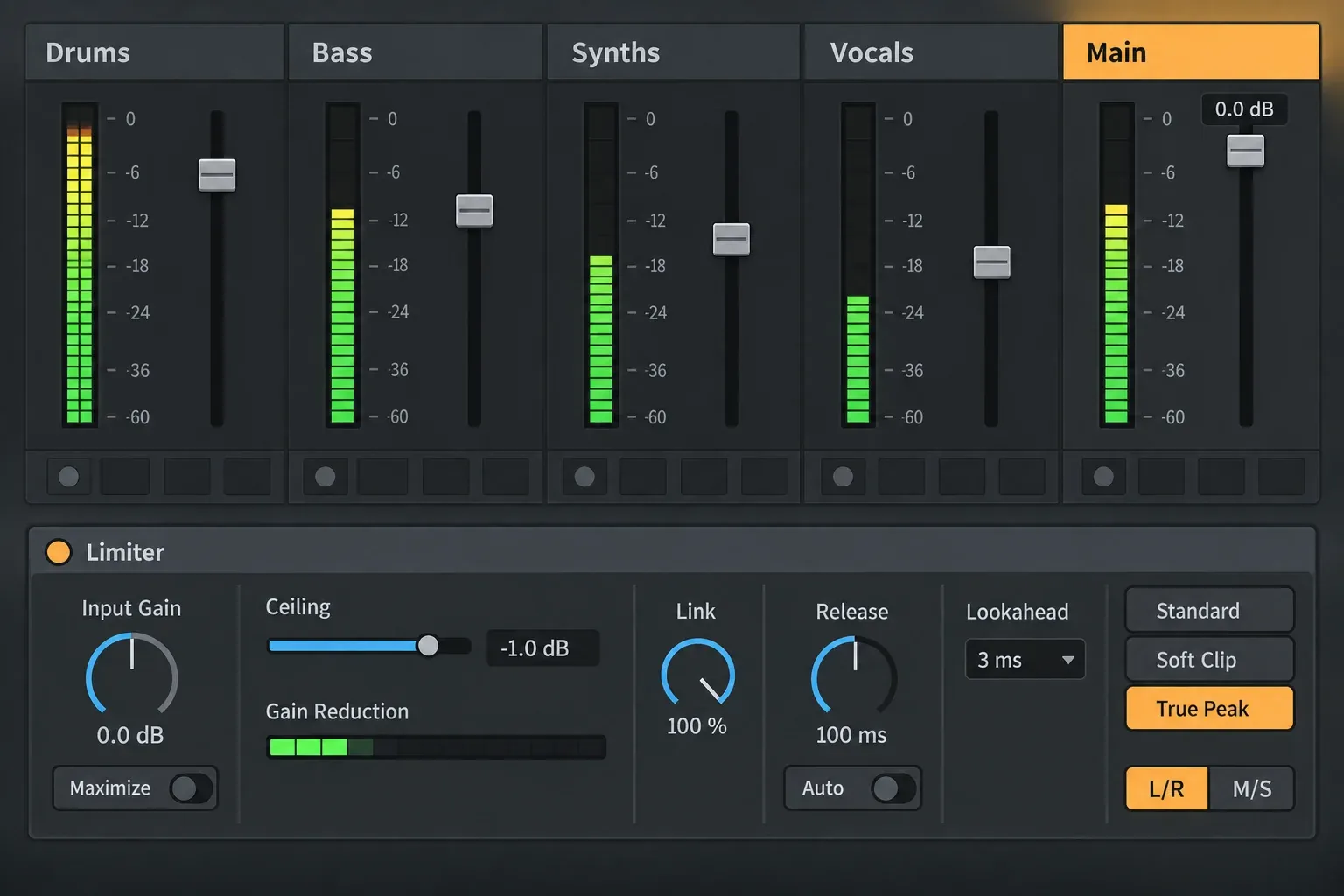1344x896 pixels.
Task: Select the Main channel header
Action: (1191, 52)
